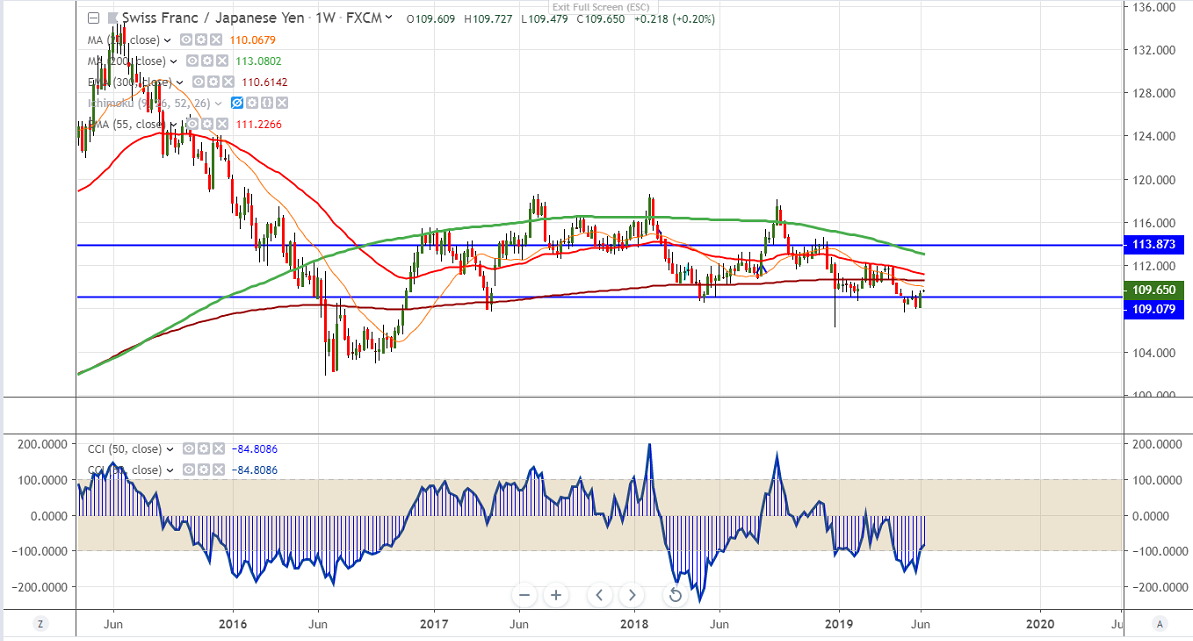Viewport: 1193px width, 641px height.
Task: Click MA 200 value 113.0802
Action: click(258, 61)
